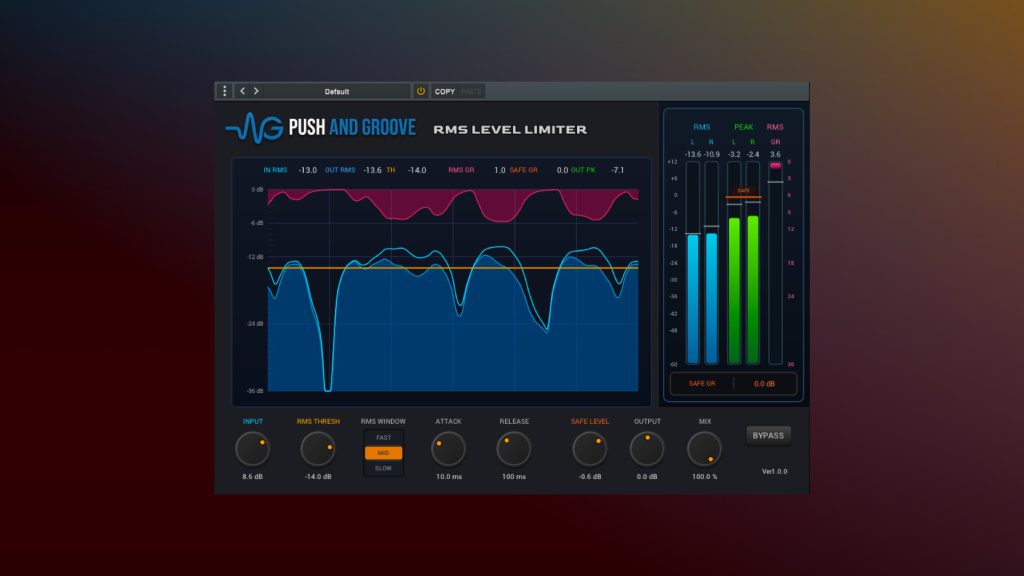
Task: Click the 100.0 % mix value
Action: pyautogui.click(x=705, y=477)
